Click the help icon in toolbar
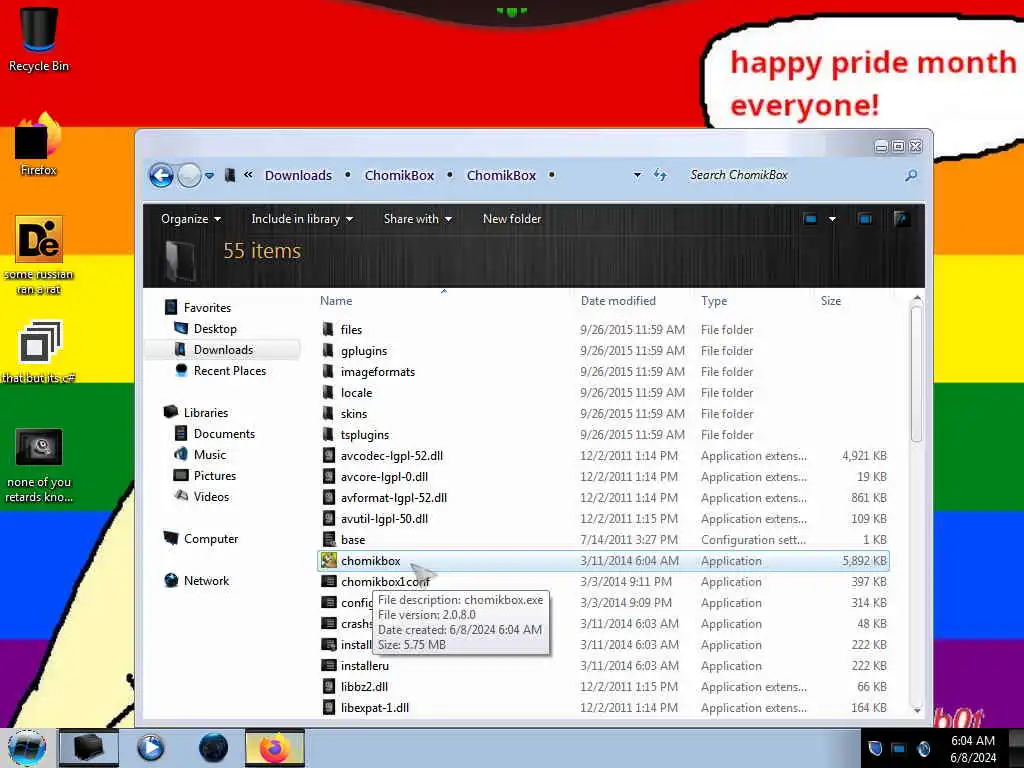 (902, 219)
